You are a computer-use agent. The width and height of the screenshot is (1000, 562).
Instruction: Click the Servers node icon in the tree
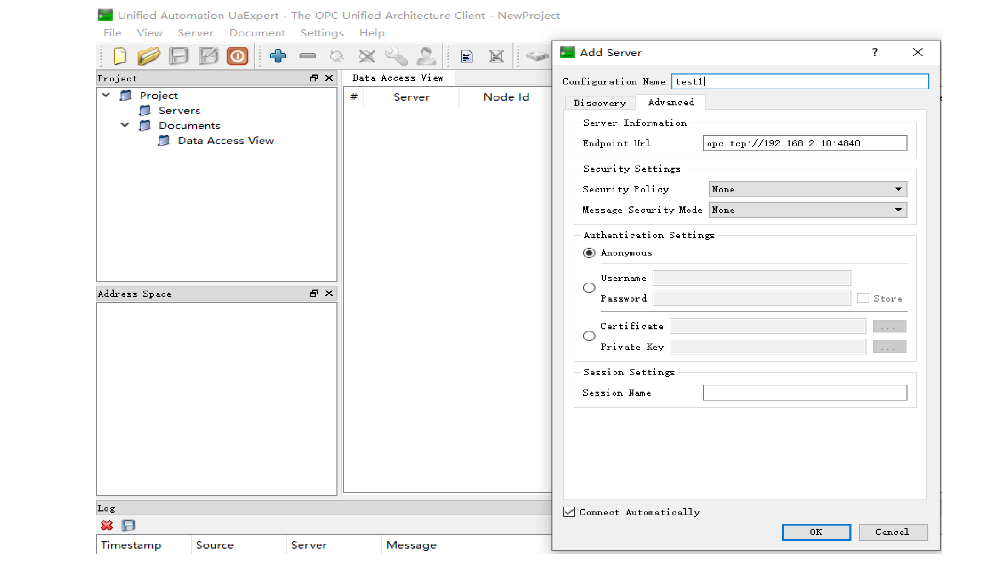145,110
